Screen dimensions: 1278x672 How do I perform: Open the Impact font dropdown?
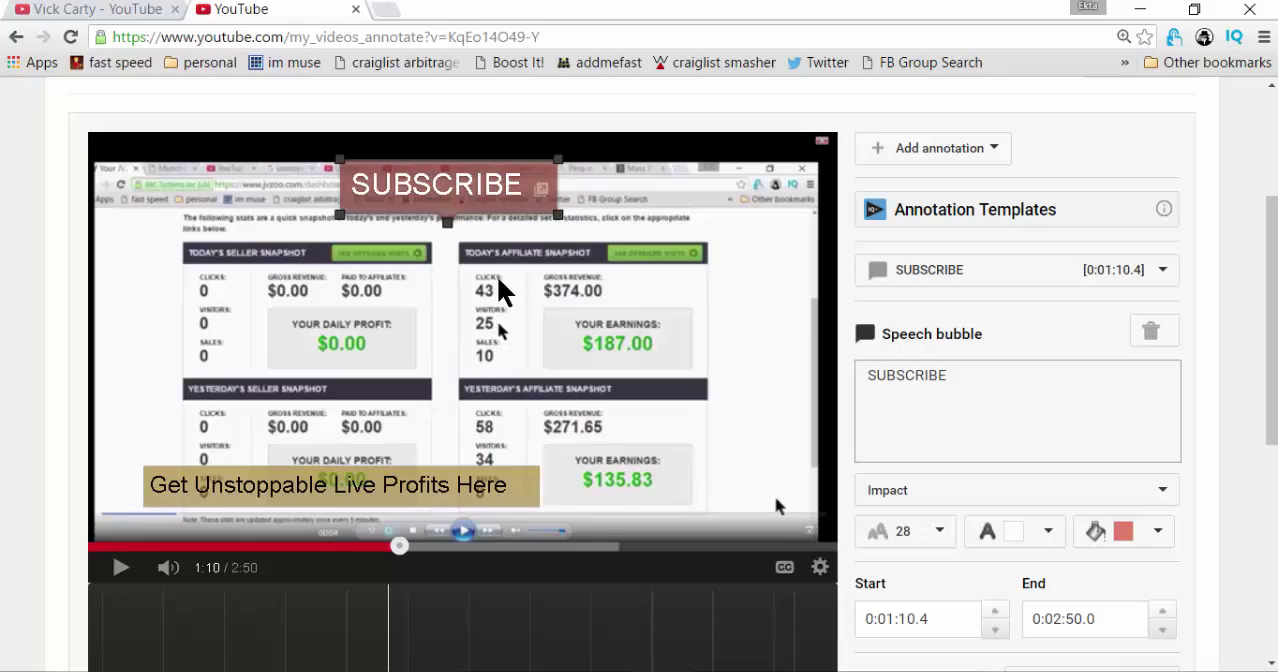[x=1017, y=490]
